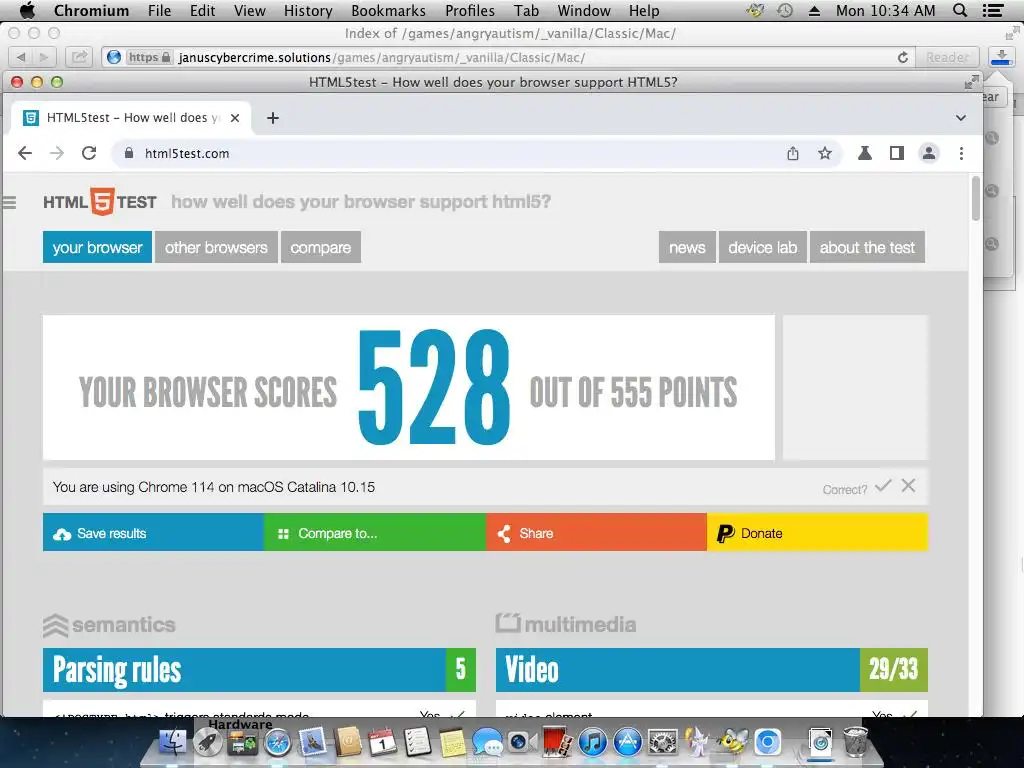Click the 'Video' section header

(x=712, y=670)
